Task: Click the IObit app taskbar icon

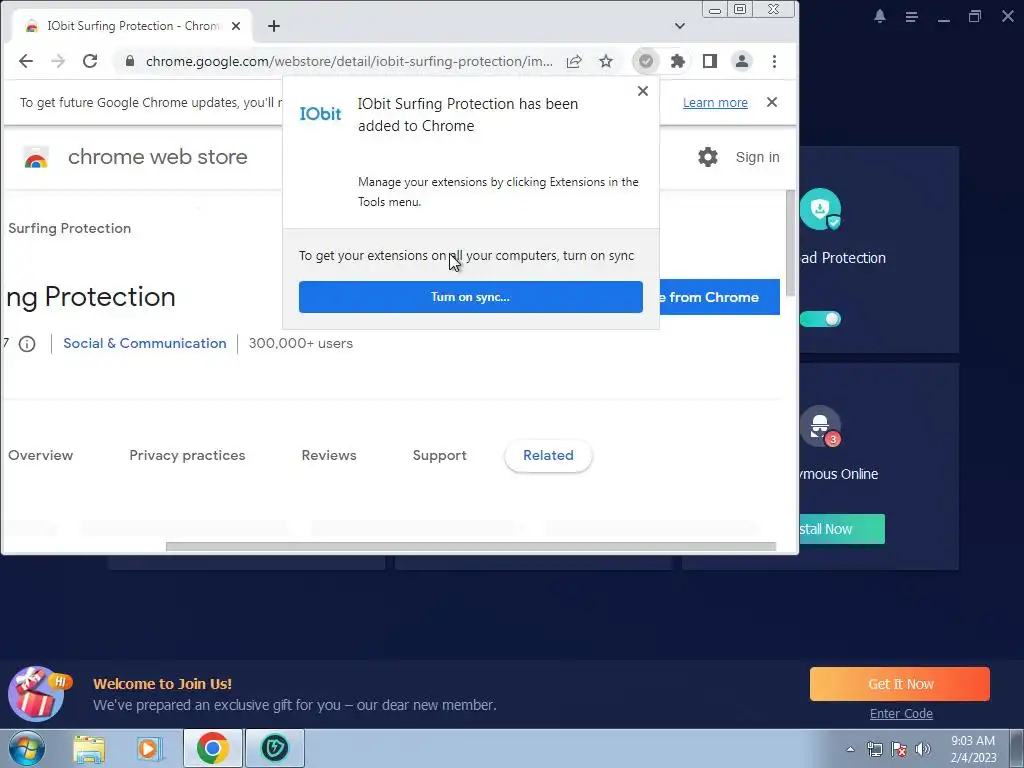Action: pos(275,748)
